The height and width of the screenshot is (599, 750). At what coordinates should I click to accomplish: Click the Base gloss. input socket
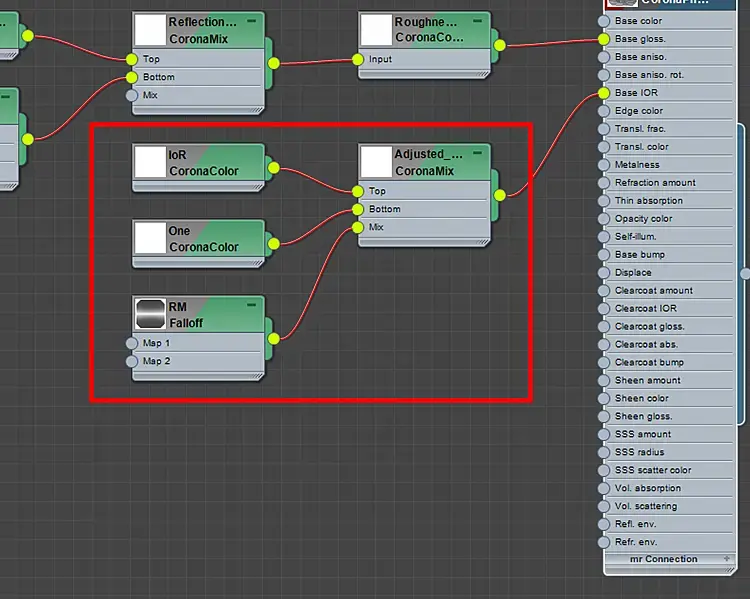[604, 39]
